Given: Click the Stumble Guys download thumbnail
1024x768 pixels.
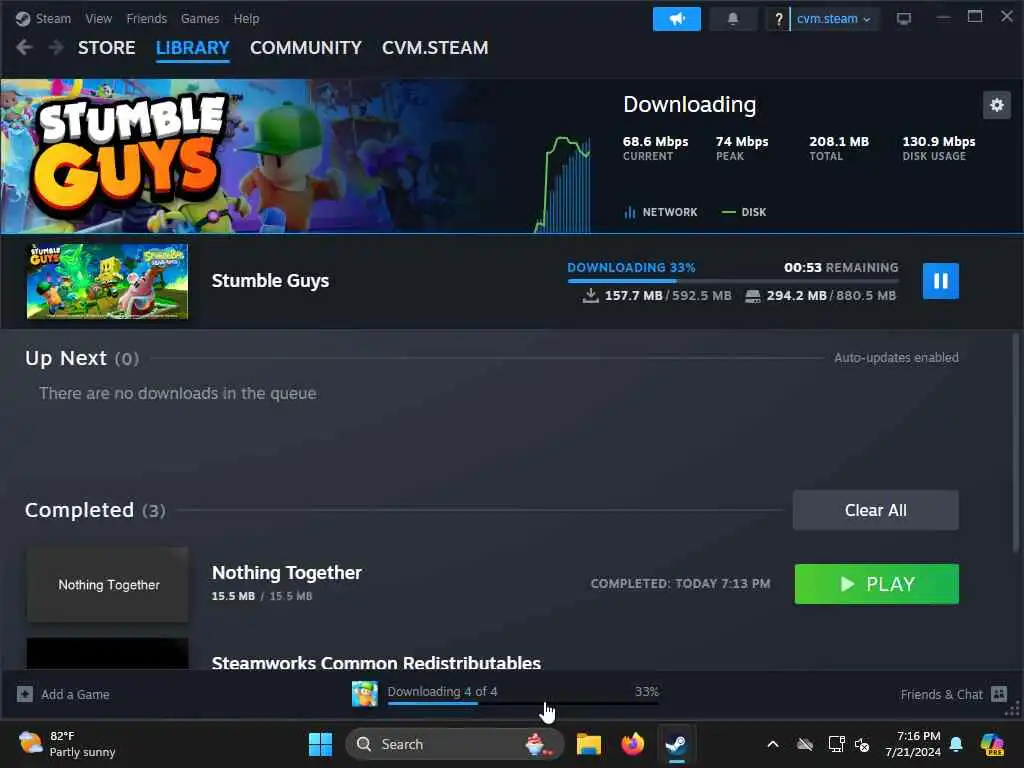Looking at the screenshot, I should coord(107,281).
